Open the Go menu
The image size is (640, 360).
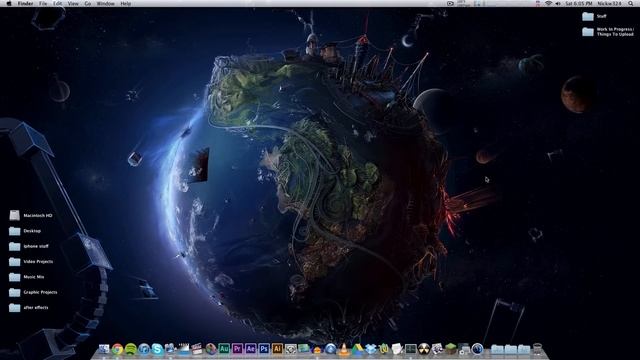click(88, 3)
